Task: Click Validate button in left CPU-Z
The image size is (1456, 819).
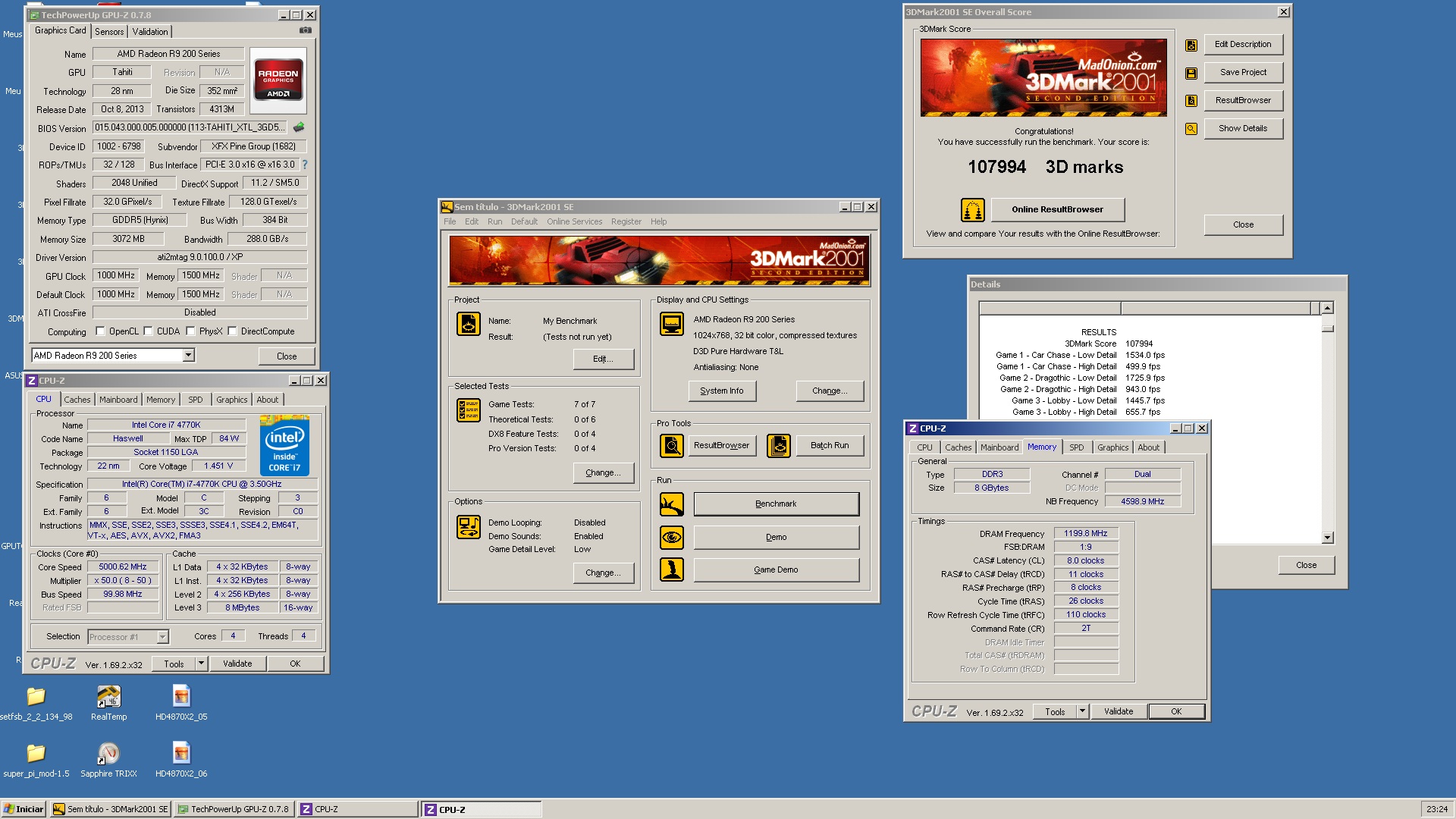Action: coord(237,664)
